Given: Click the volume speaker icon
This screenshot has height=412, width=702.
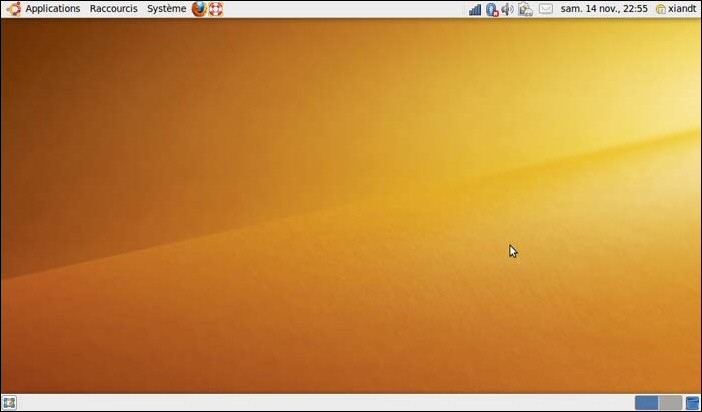Looking at the screenshot, I should (x=508, y=9).
